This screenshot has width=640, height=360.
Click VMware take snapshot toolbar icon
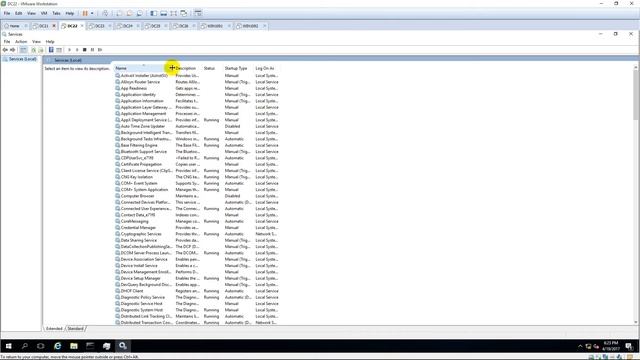[119, 13]
